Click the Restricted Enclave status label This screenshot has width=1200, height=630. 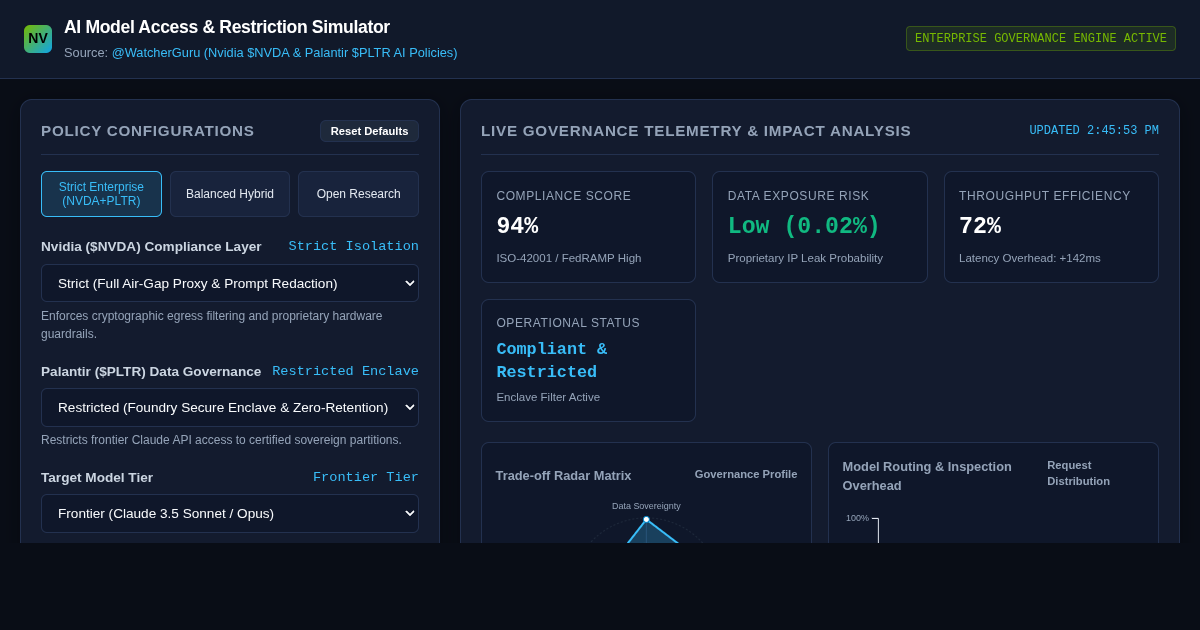pyautogui.click(x=346, y=371)
